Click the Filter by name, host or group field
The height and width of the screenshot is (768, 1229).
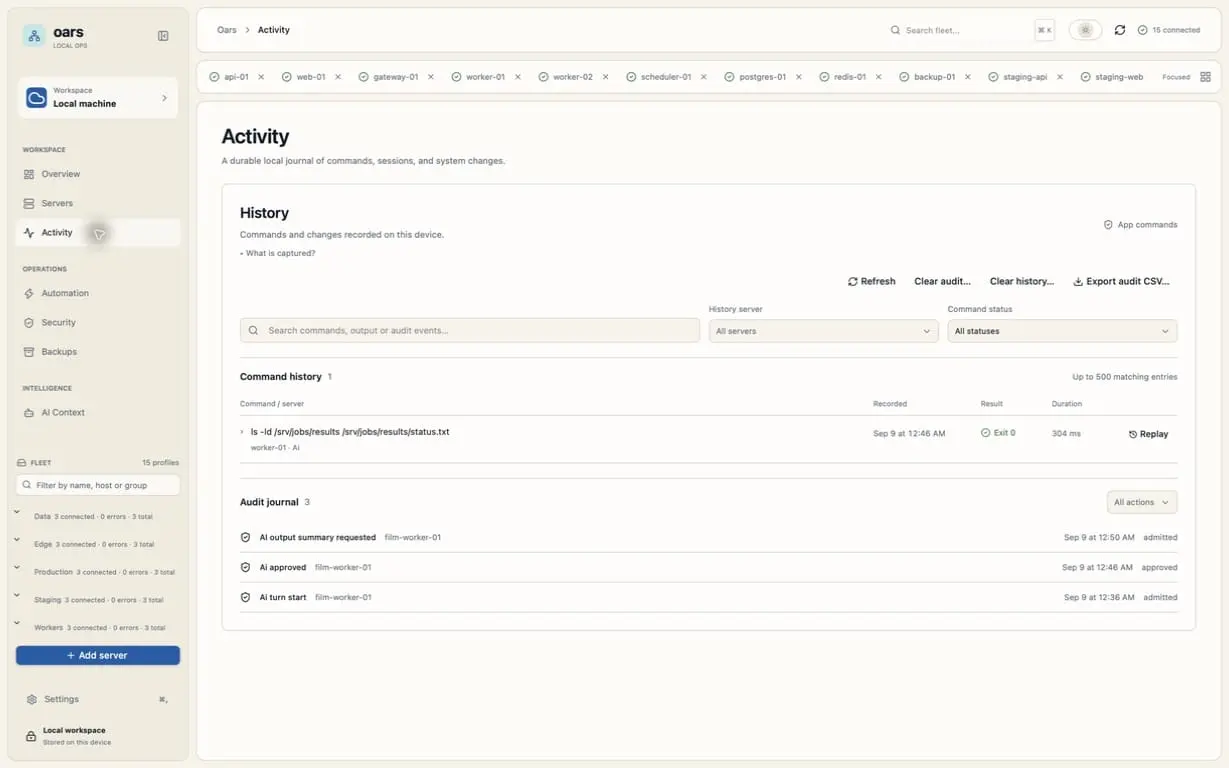click(x=97, y=485)
